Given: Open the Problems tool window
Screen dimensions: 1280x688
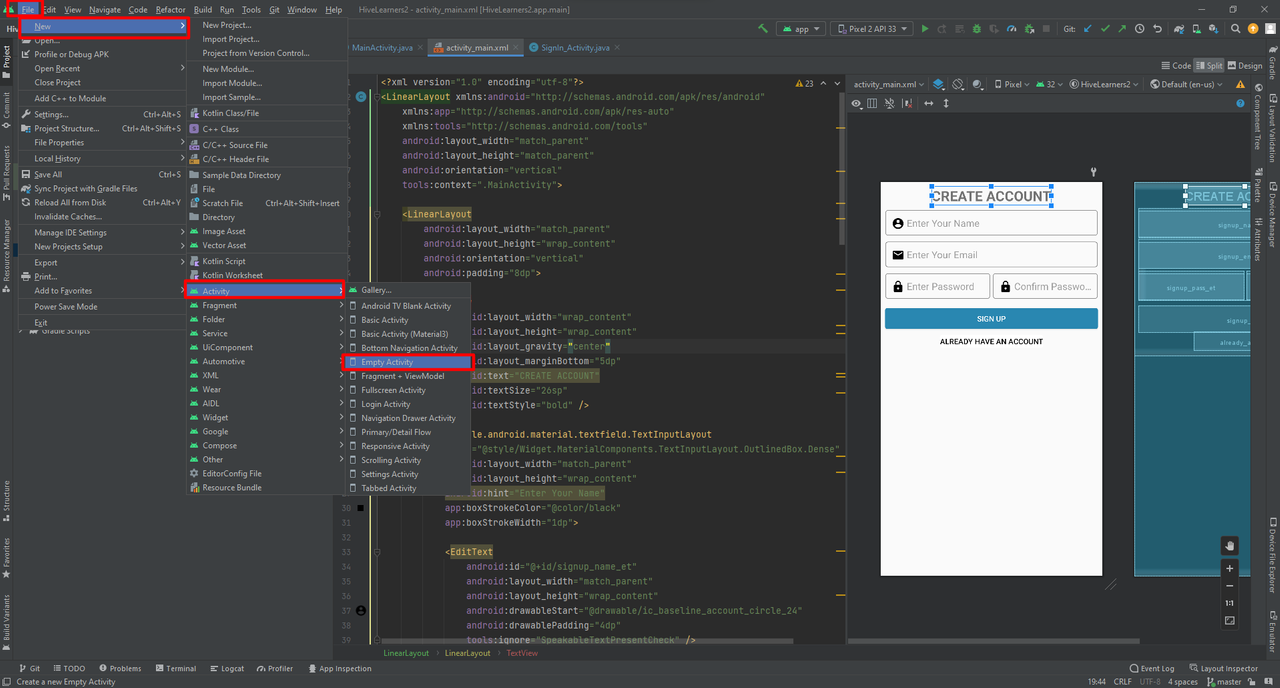Looking at the screenshot, I should coord(119,668).
